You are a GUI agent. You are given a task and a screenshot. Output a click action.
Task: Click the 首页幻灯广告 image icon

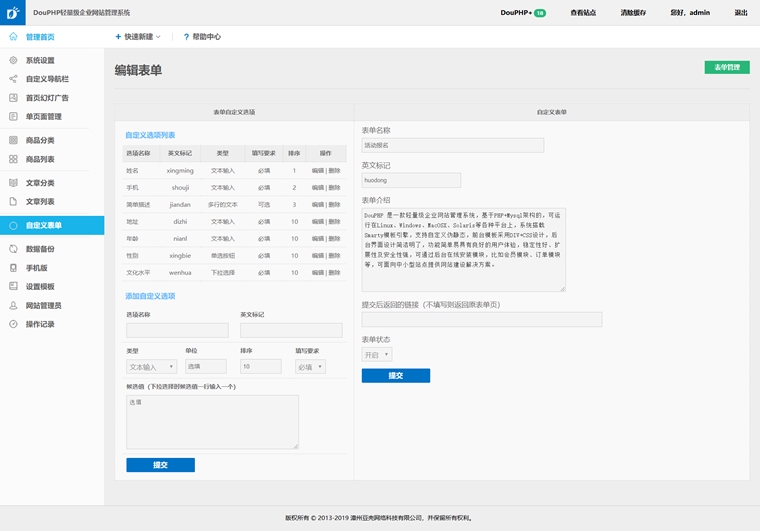tap(13, 98)
